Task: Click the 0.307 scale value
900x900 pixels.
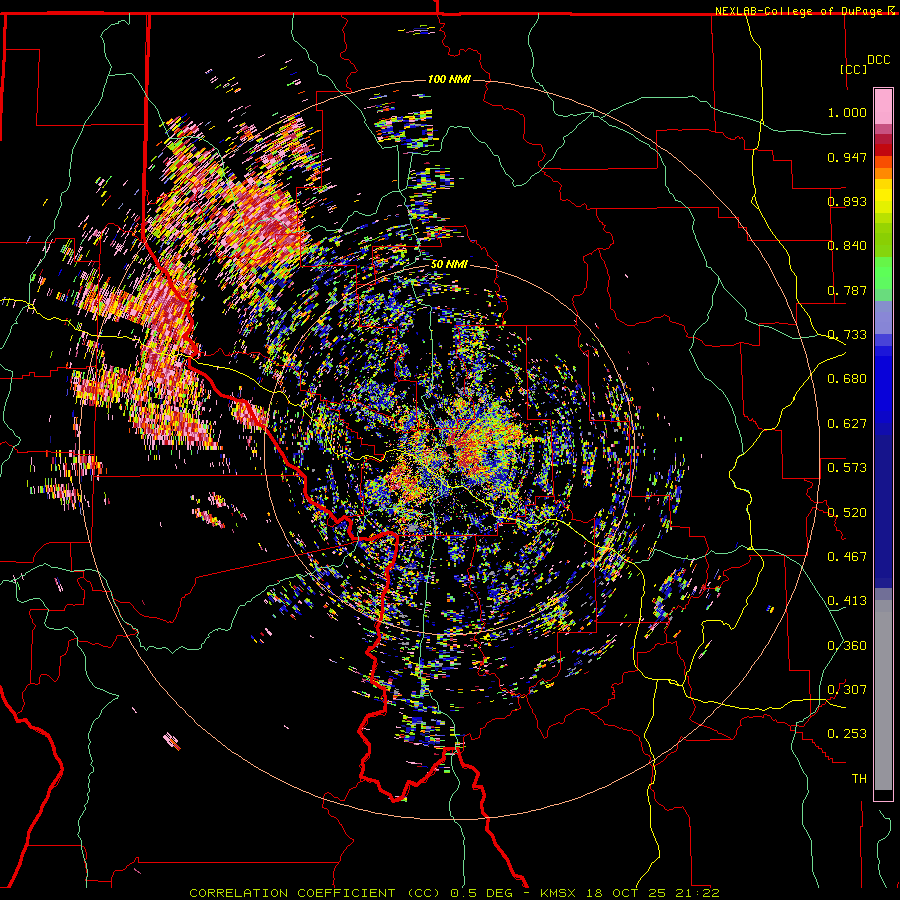Action: [847, 690]
